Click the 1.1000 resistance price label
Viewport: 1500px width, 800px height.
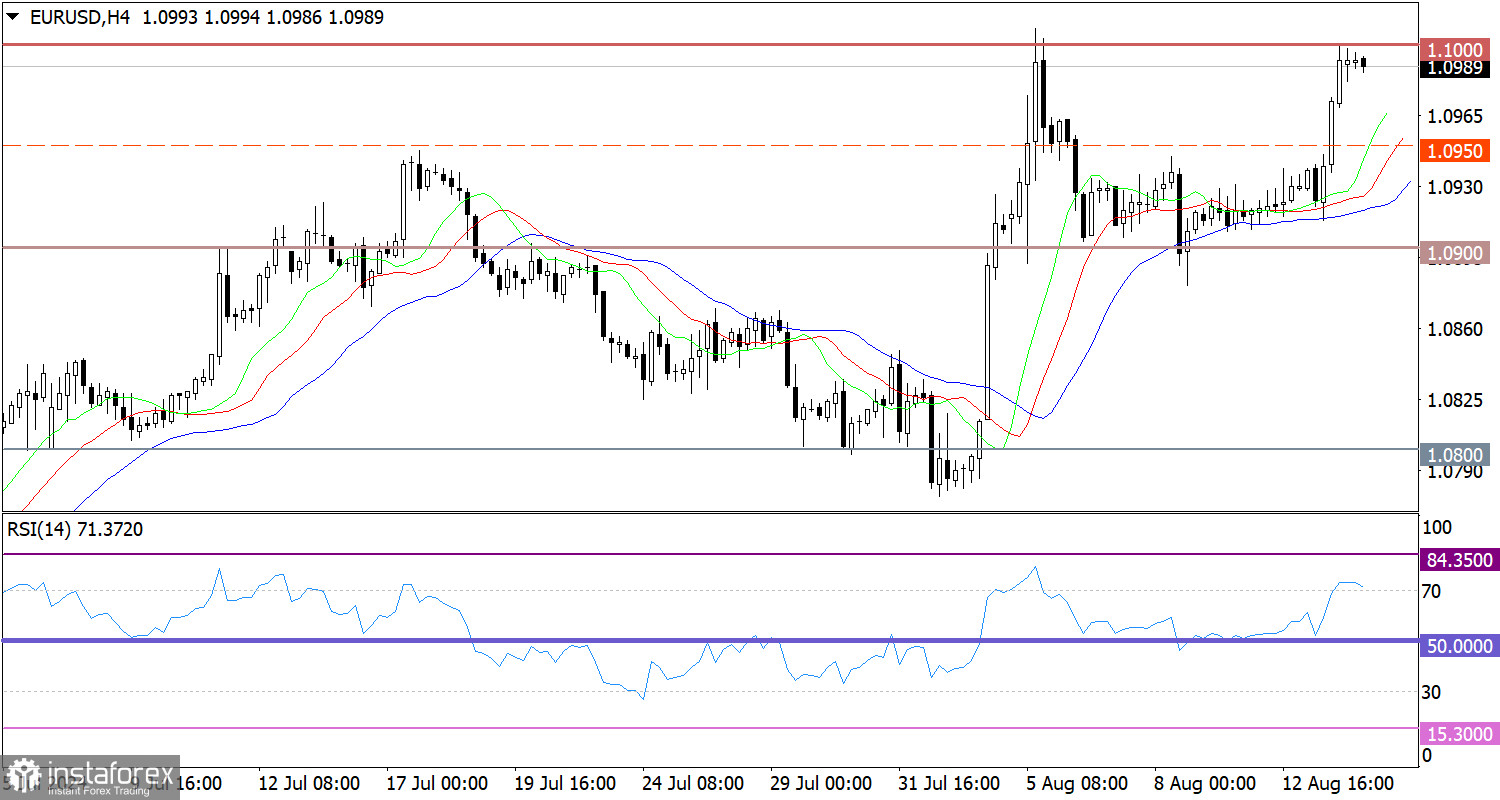(1456, 50)
